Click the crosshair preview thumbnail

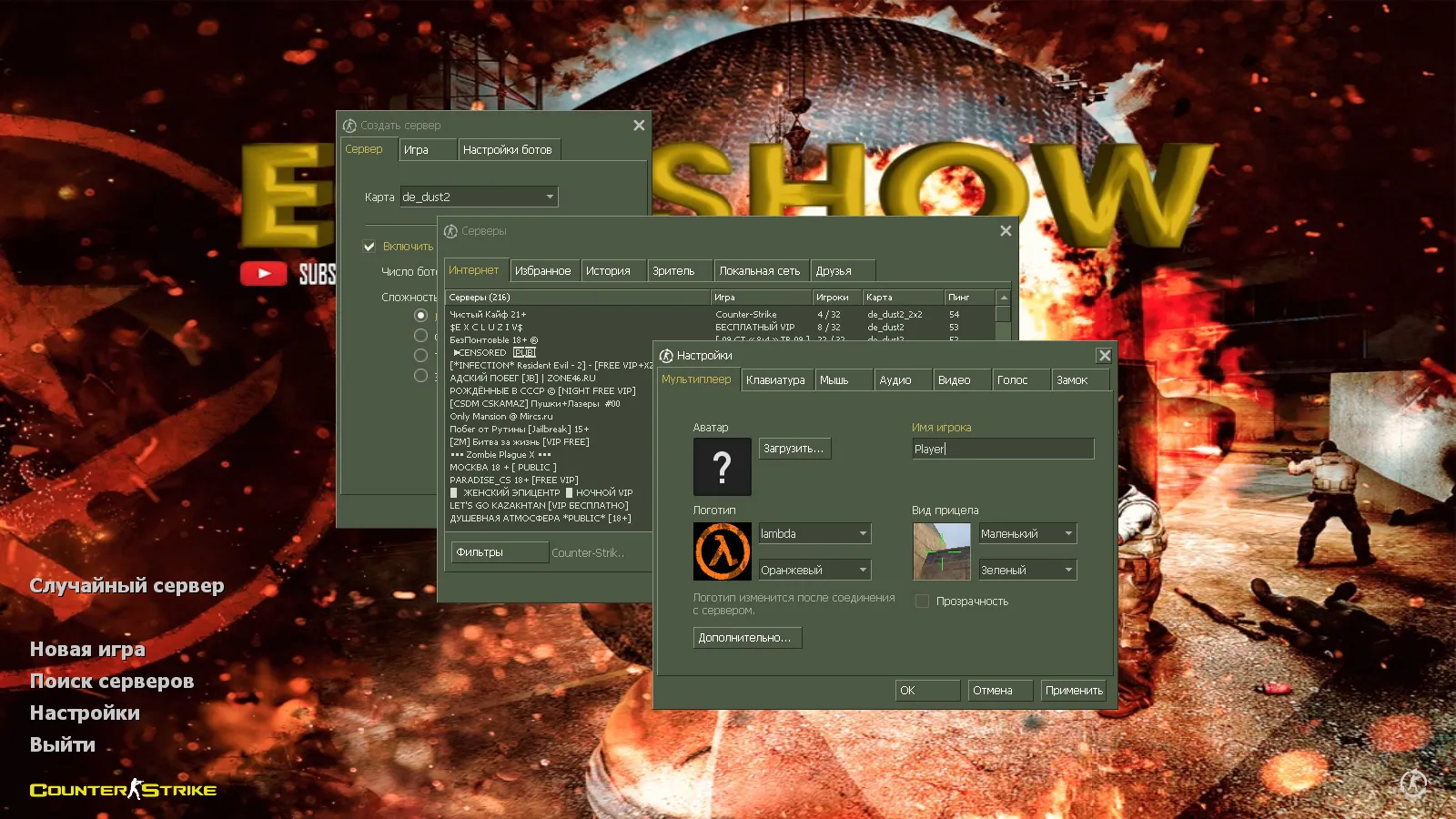click(x=941, y=551)
